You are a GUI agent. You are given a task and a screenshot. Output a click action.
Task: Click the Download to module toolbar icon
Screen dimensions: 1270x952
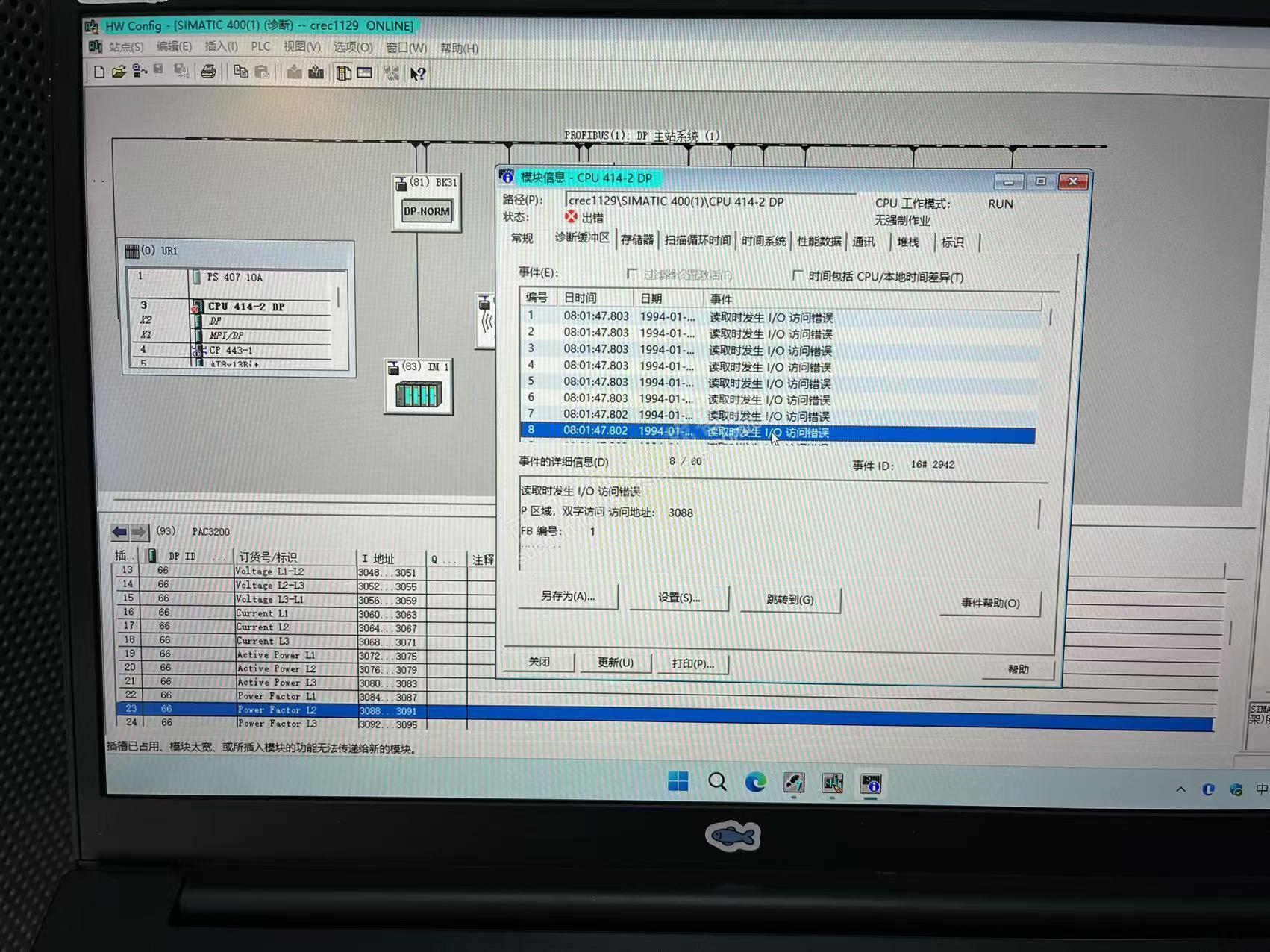point(295,72)
